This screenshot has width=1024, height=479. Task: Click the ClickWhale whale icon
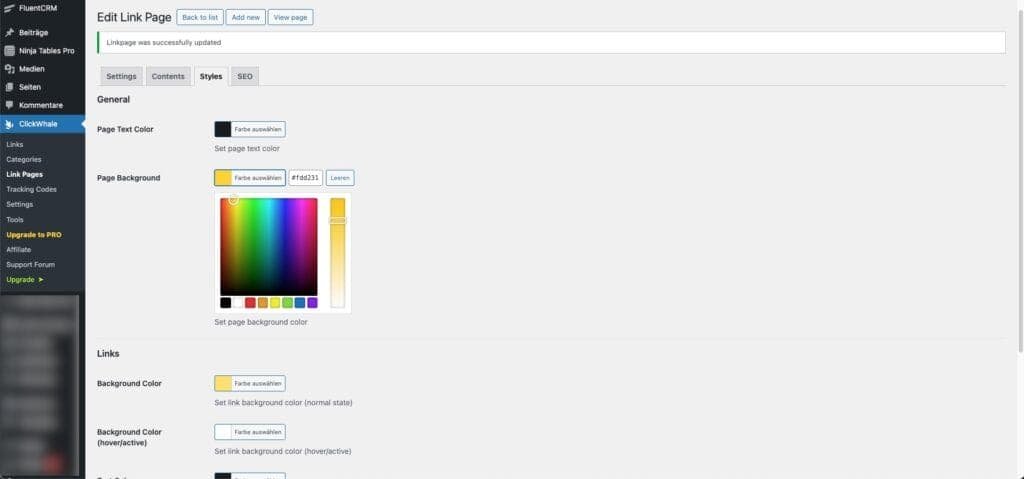click(9, 124)
